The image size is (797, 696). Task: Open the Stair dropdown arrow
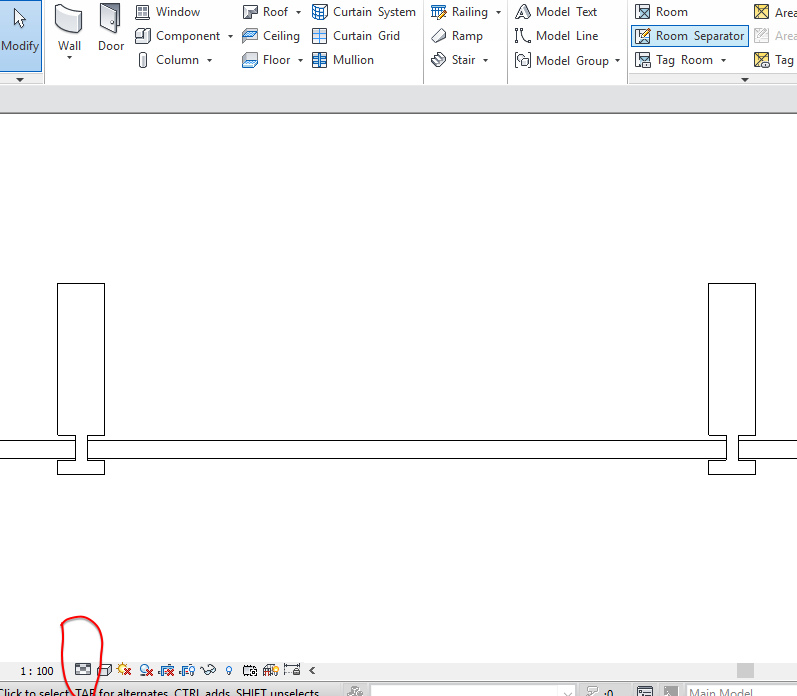485,60
